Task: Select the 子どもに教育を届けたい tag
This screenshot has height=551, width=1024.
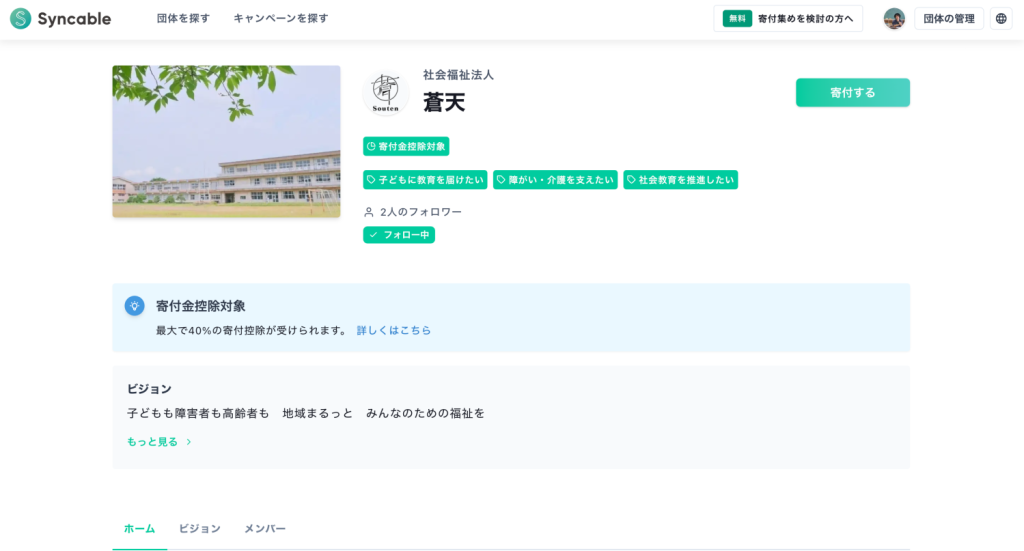Action: pos(425,180)
